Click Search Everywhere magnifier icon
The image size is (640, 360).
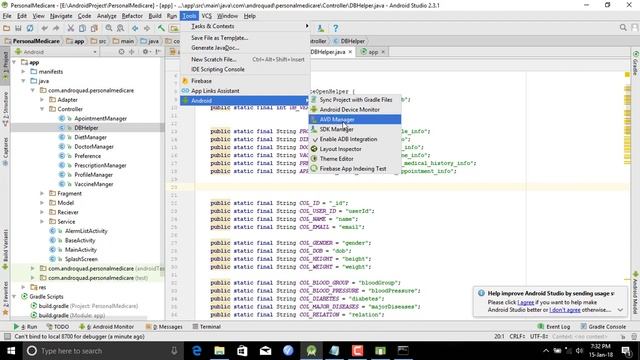(x=623, y=27)
